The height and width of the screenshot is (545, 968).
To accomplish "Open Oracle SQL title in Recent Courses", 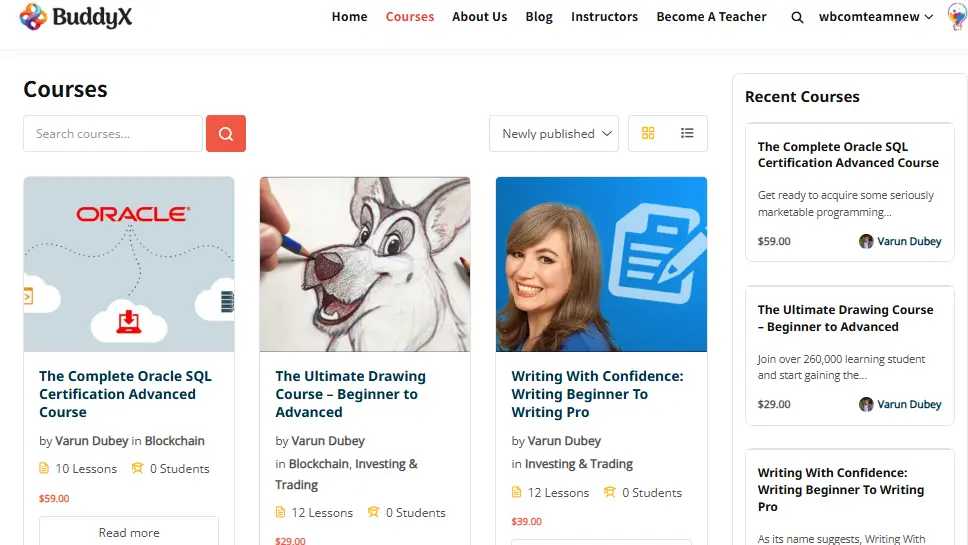I will tap(848, 155).
